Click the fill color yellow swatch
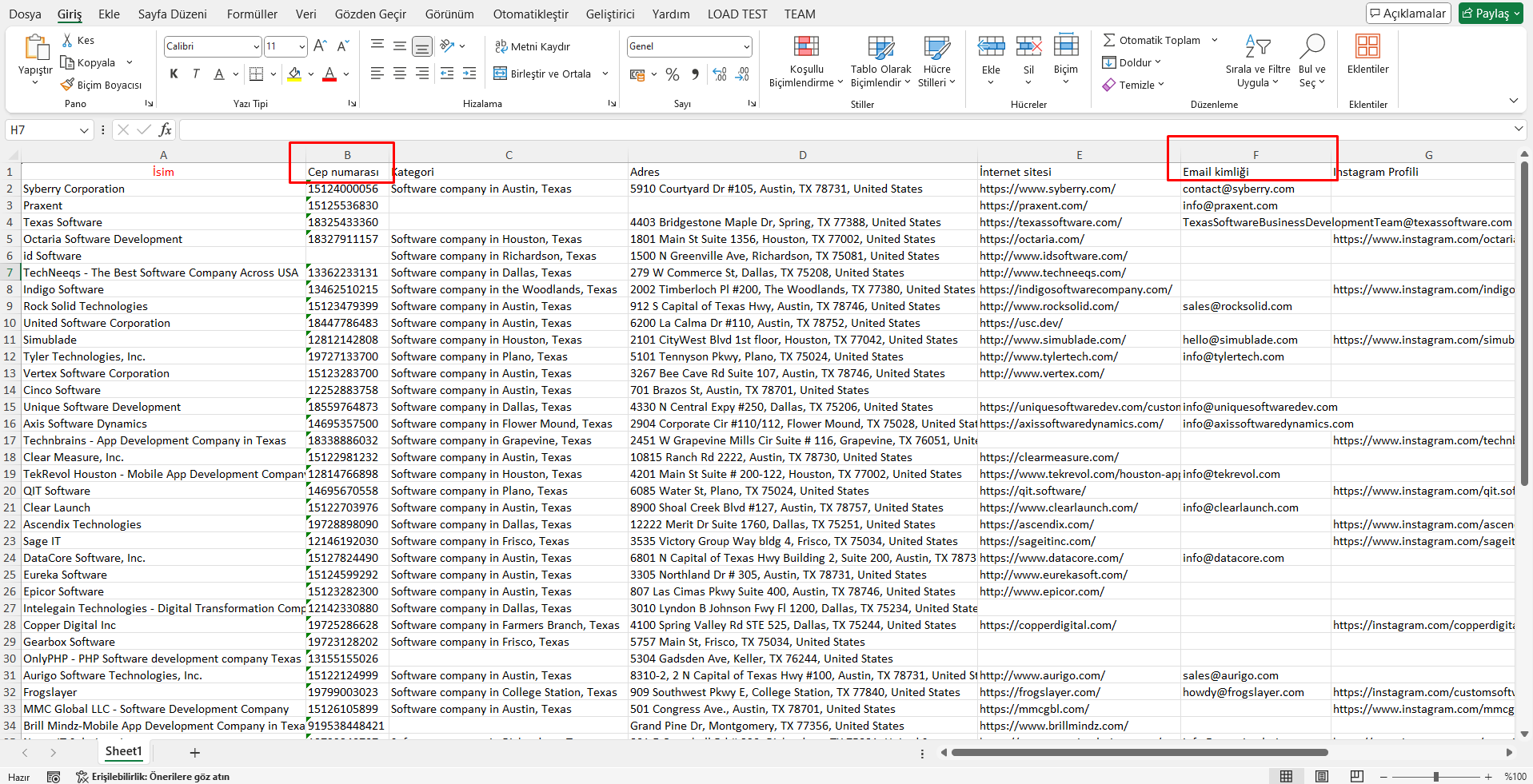The width and height of the screenshot is (1533, 784). coord(294,74)
